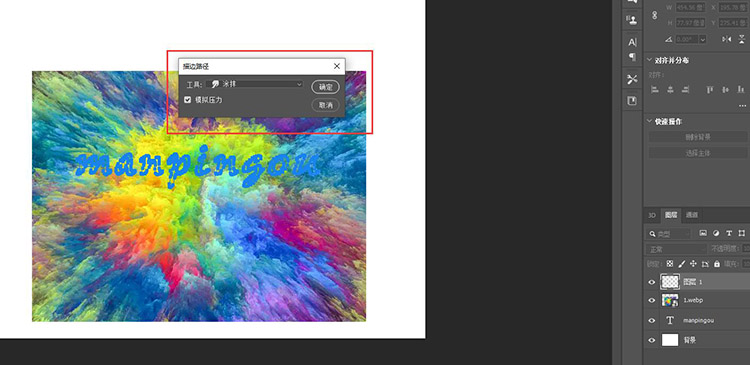Click the 取消 button
This screenshot has width=750, height=365.
click(x=326, y=105)
